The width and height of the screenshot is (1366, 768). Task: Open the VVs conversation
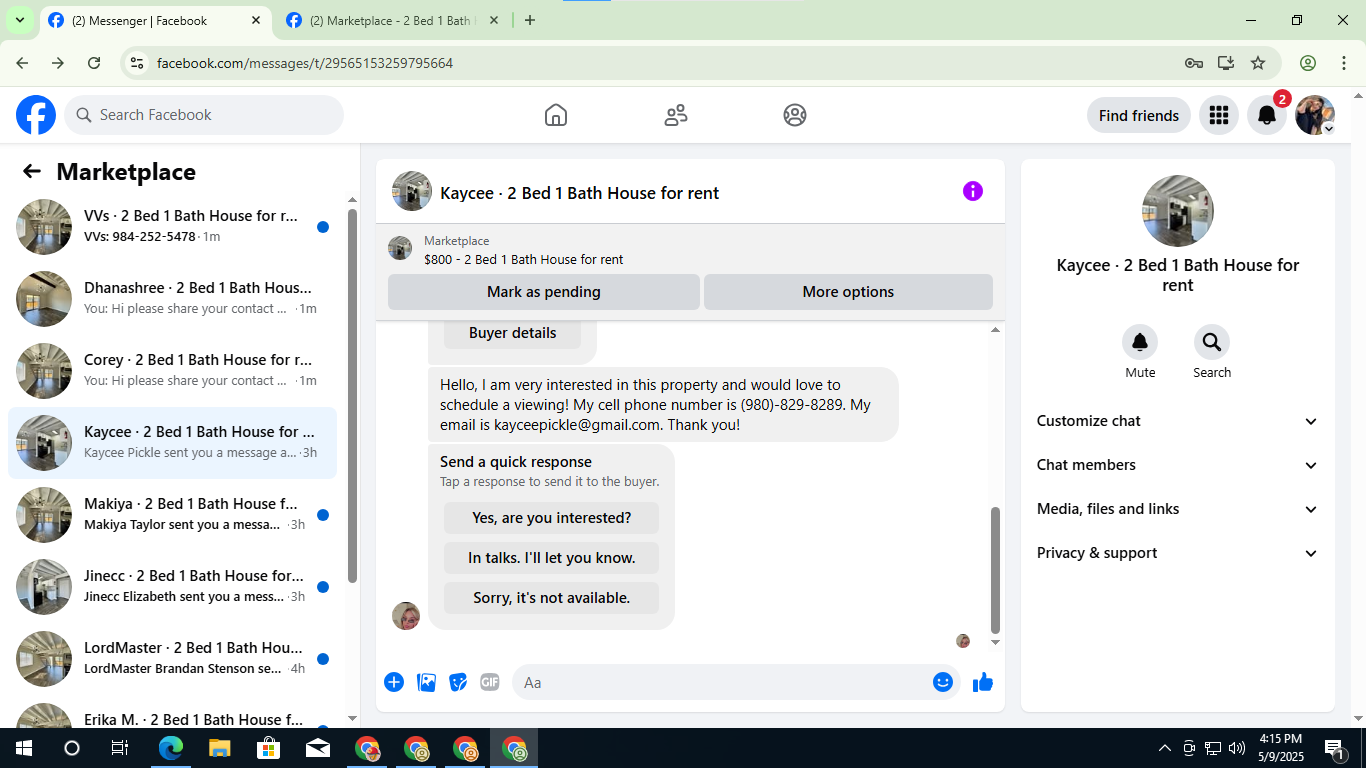172,227
